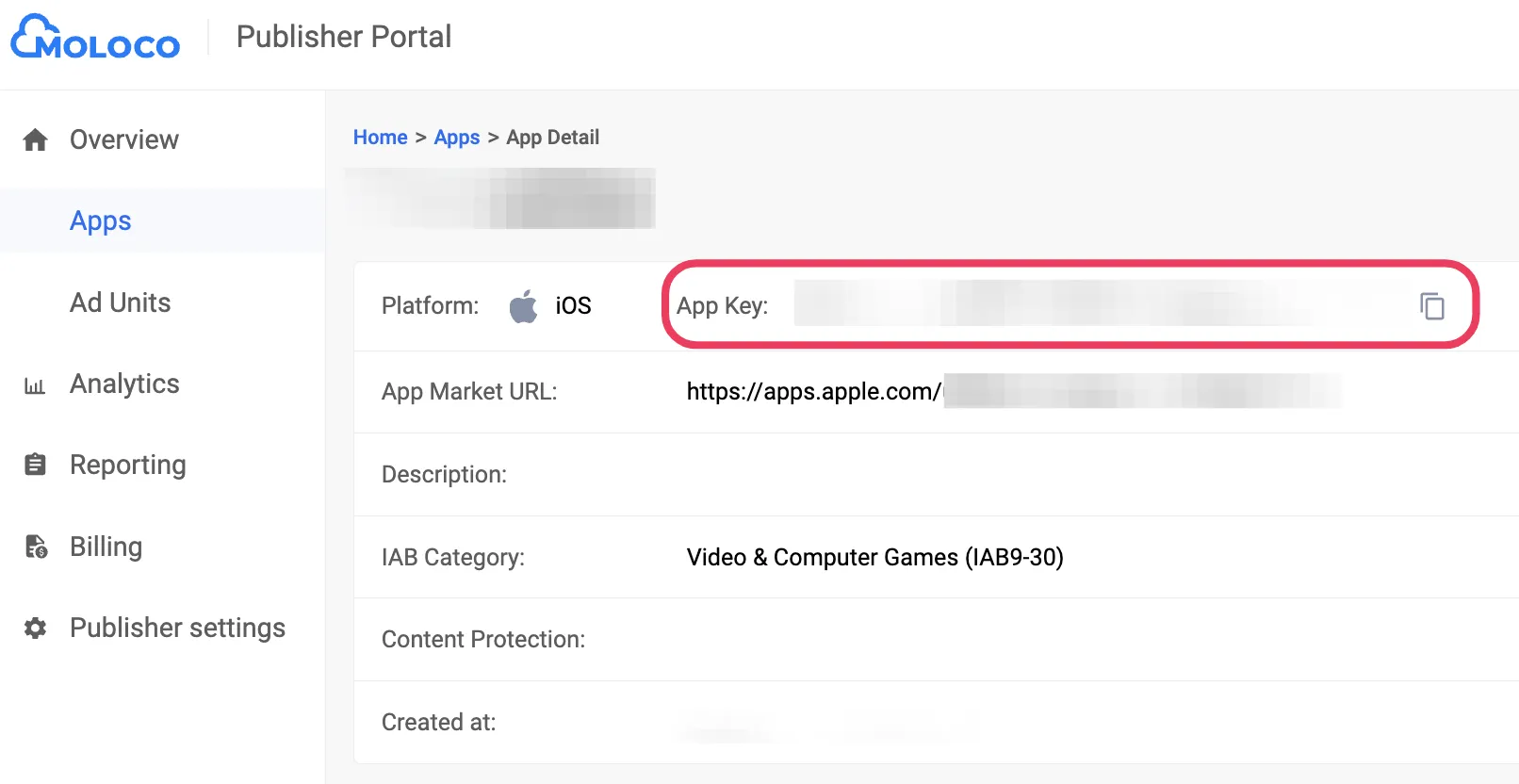Click the Analytics bar chart icon
This screenshot has height=784, width=1519.
tap(35, 385)
